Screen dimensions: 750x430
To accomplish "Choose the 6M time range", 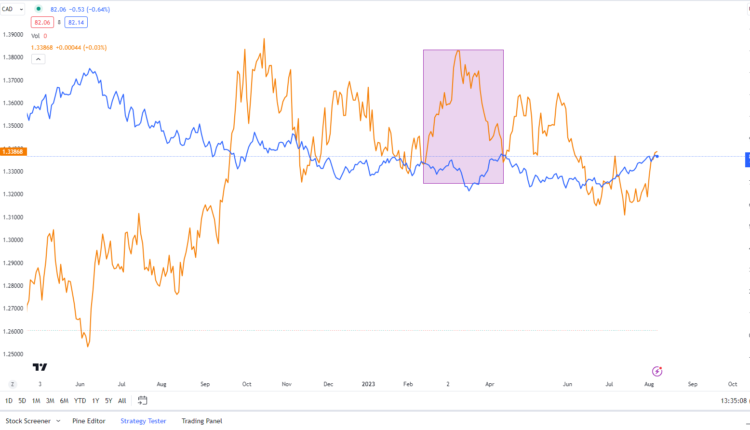I will 64,401.
